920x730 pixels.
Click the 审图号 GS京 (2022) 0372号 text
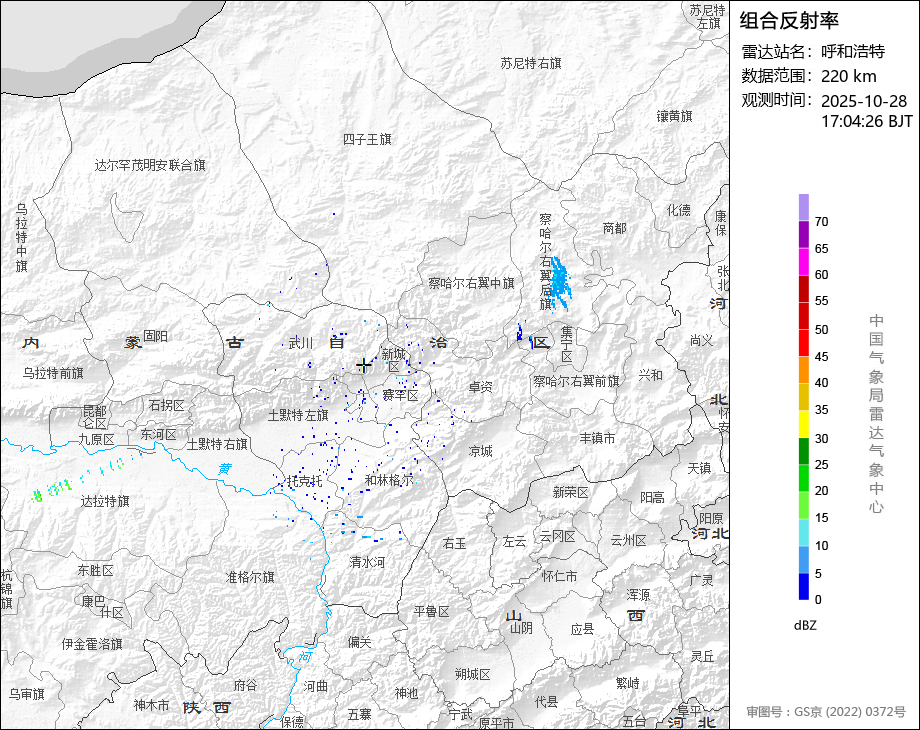(x=826, y=712)
